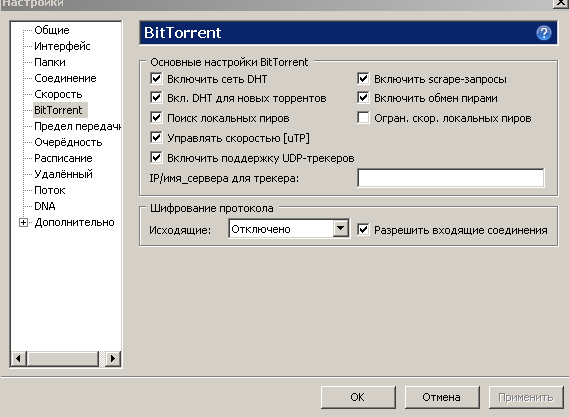Screen dimensions: 569x417
Task: Click the OK button
Action: point(358,397)
